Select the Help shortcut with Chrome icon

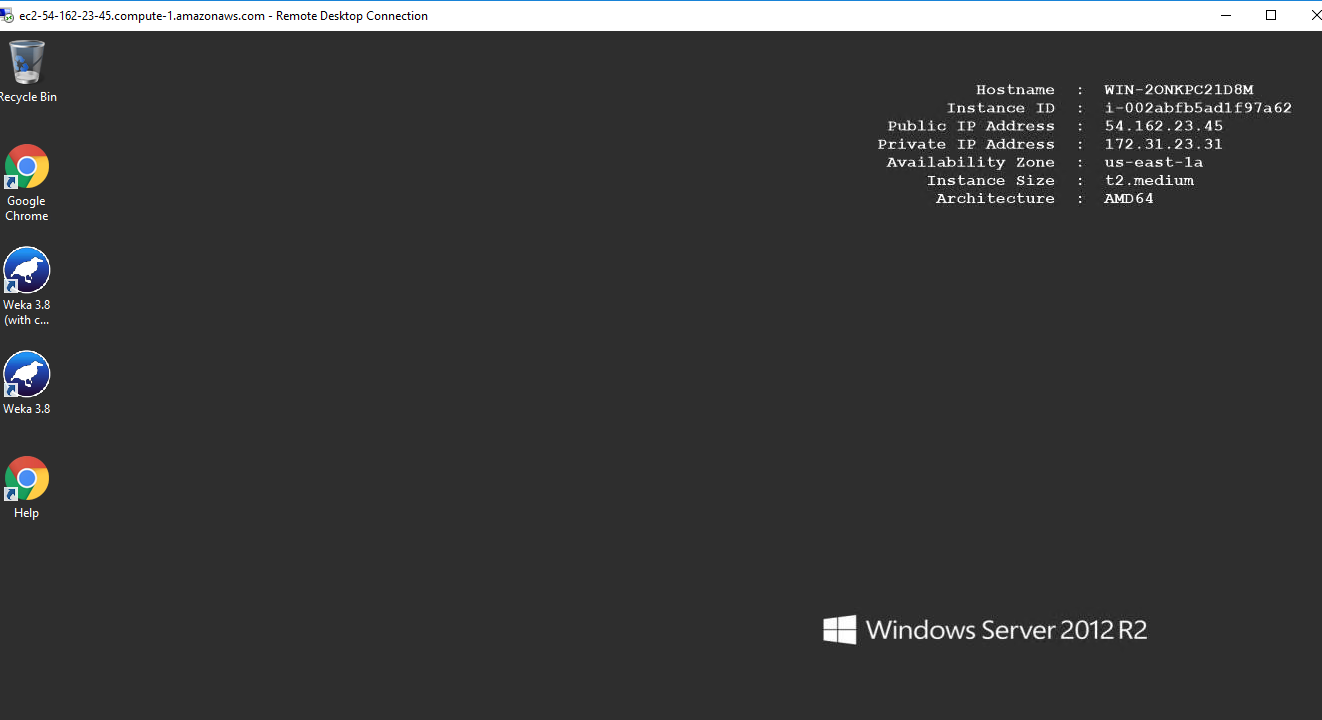[x=27, y=479]
